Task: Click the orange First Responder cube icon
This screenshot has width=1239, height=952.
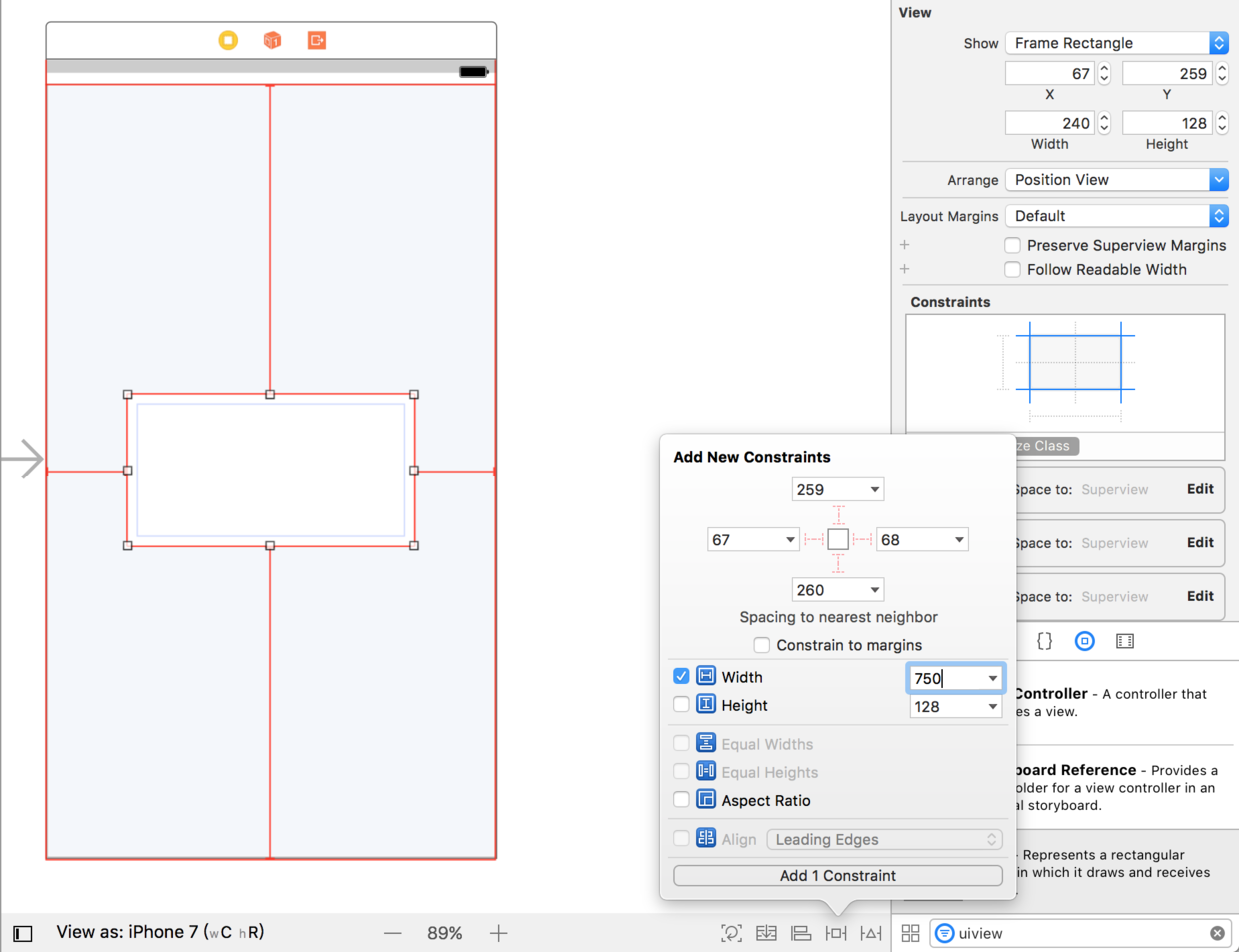Action: 272,40
